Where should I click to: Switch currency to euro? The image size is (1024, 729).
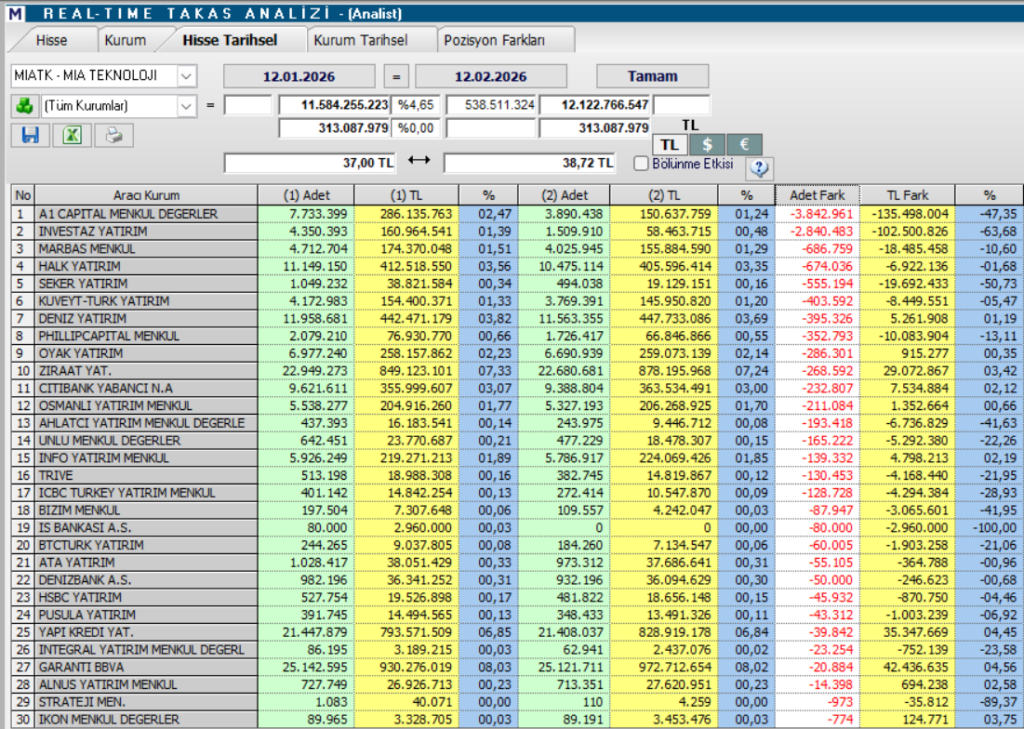tap(744, 144)
